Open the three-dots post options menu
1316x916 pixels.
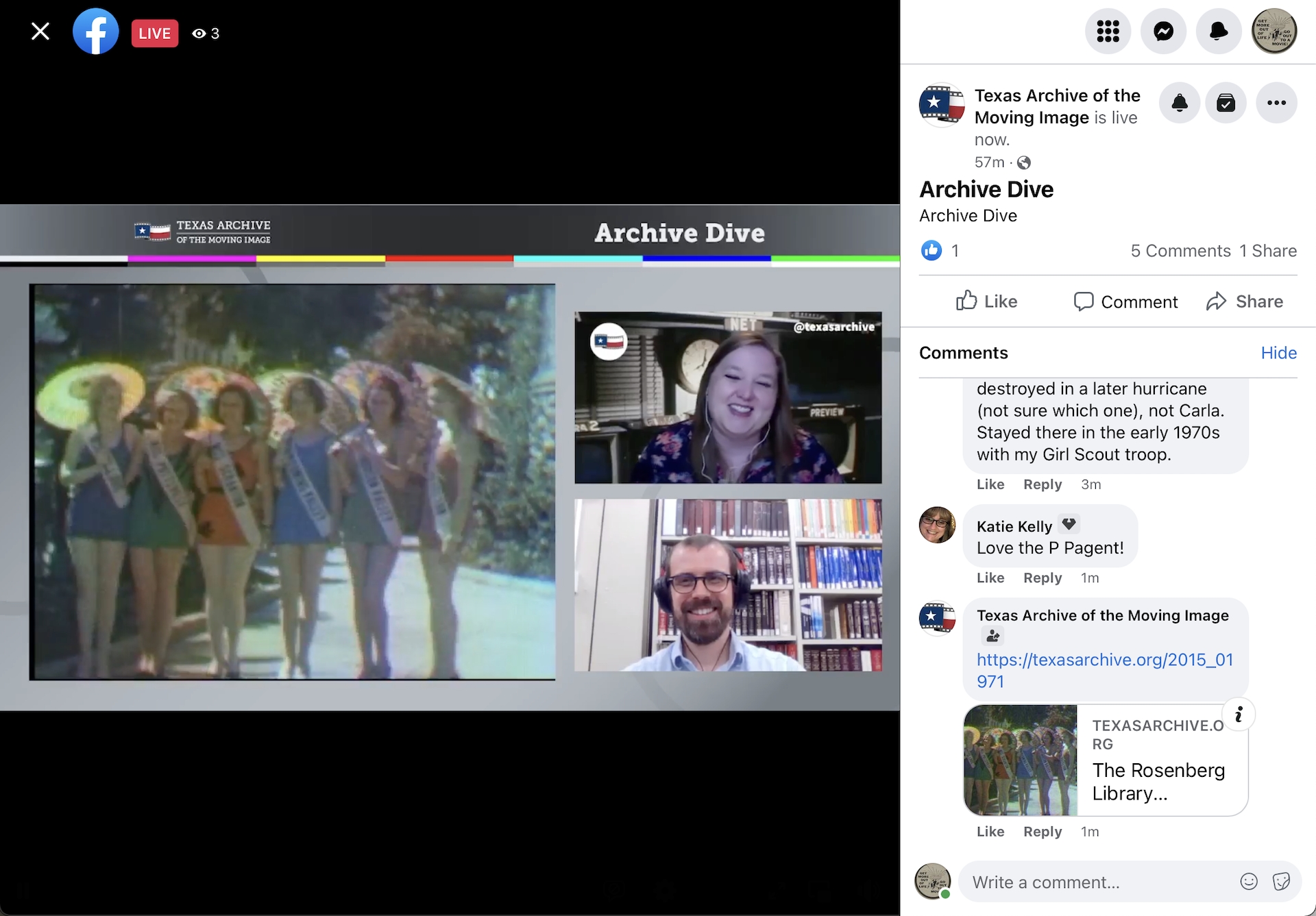(1276, 103)
